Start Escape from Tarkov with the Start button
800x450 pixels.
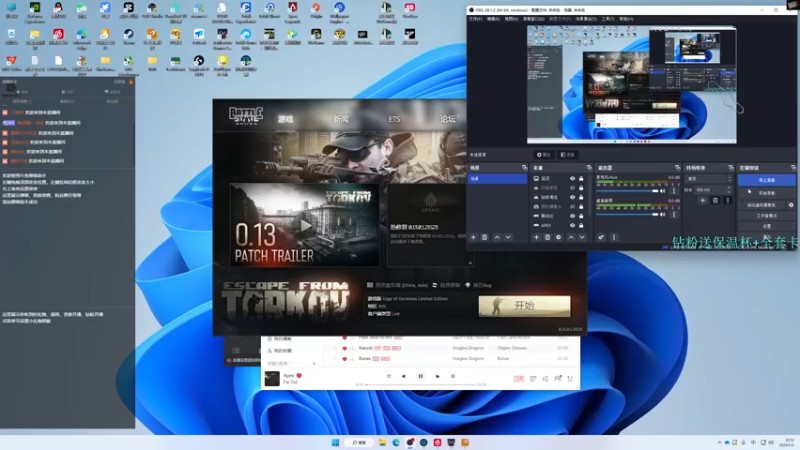coord(524,306)
